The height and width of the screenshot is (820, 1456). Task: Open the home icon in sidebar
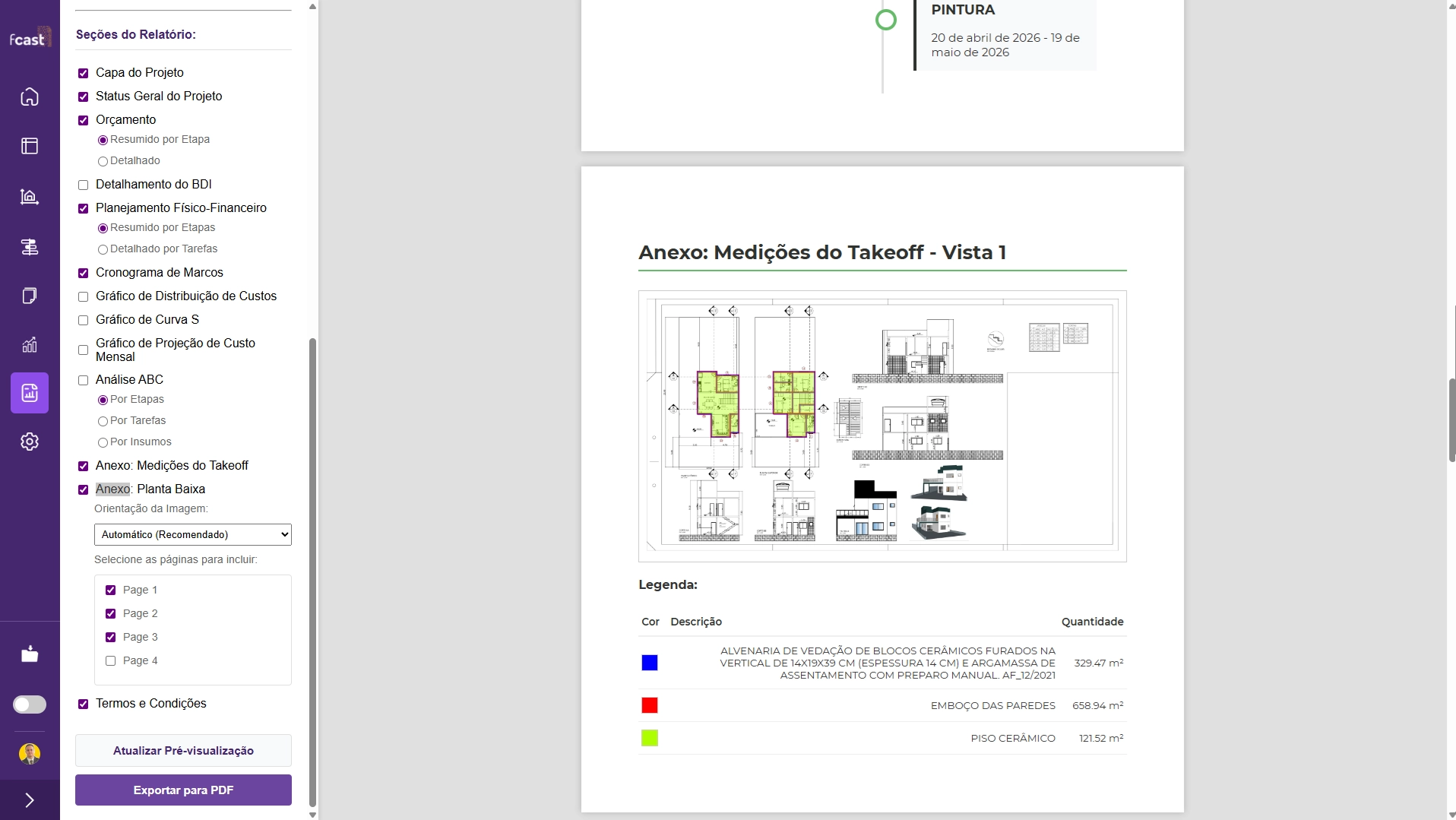pyautogui.click(x=30, y=97)
